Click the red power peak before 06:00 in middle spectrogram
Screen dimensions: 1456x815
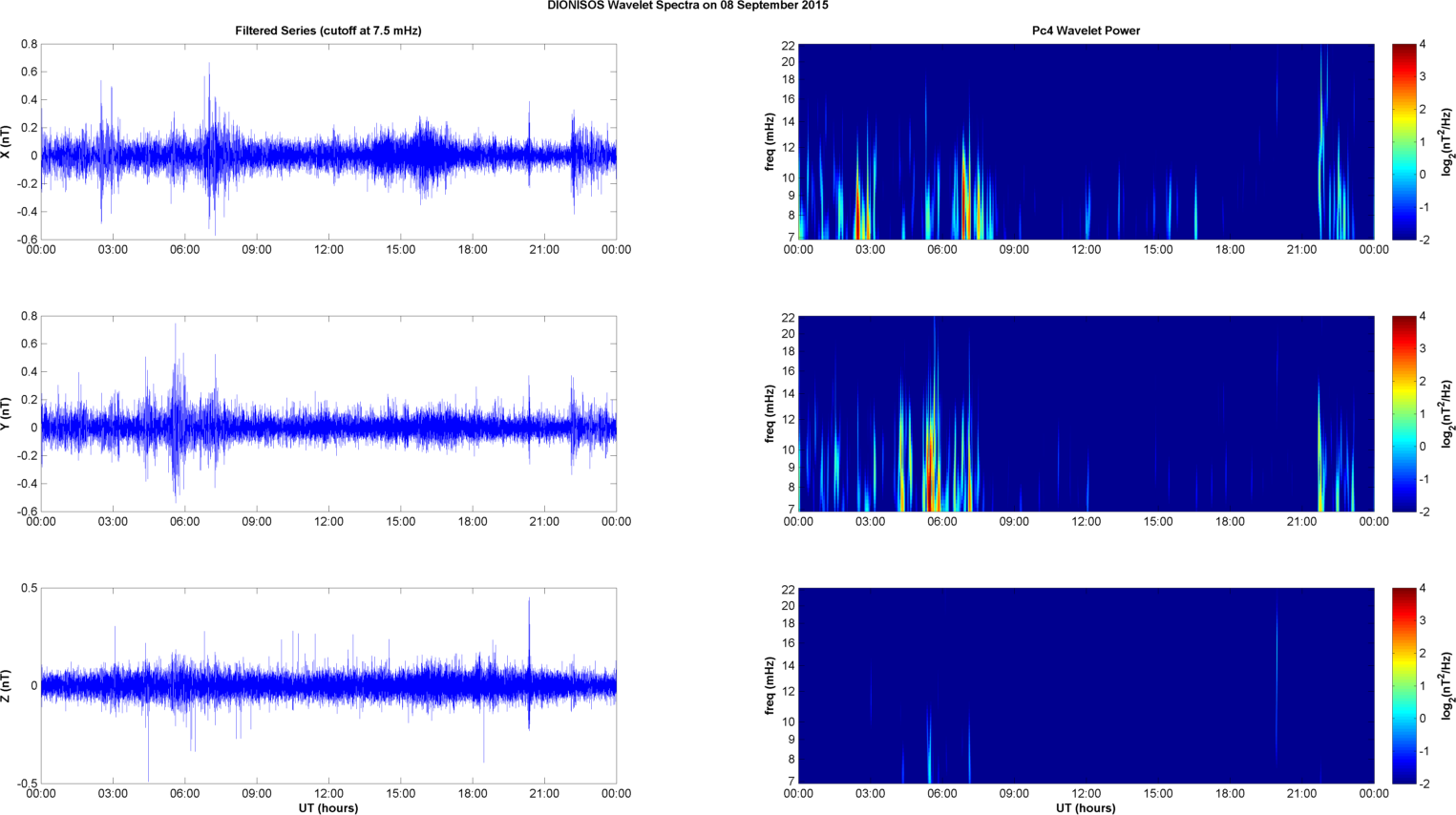pyautogui.click(x=932, y=468)
